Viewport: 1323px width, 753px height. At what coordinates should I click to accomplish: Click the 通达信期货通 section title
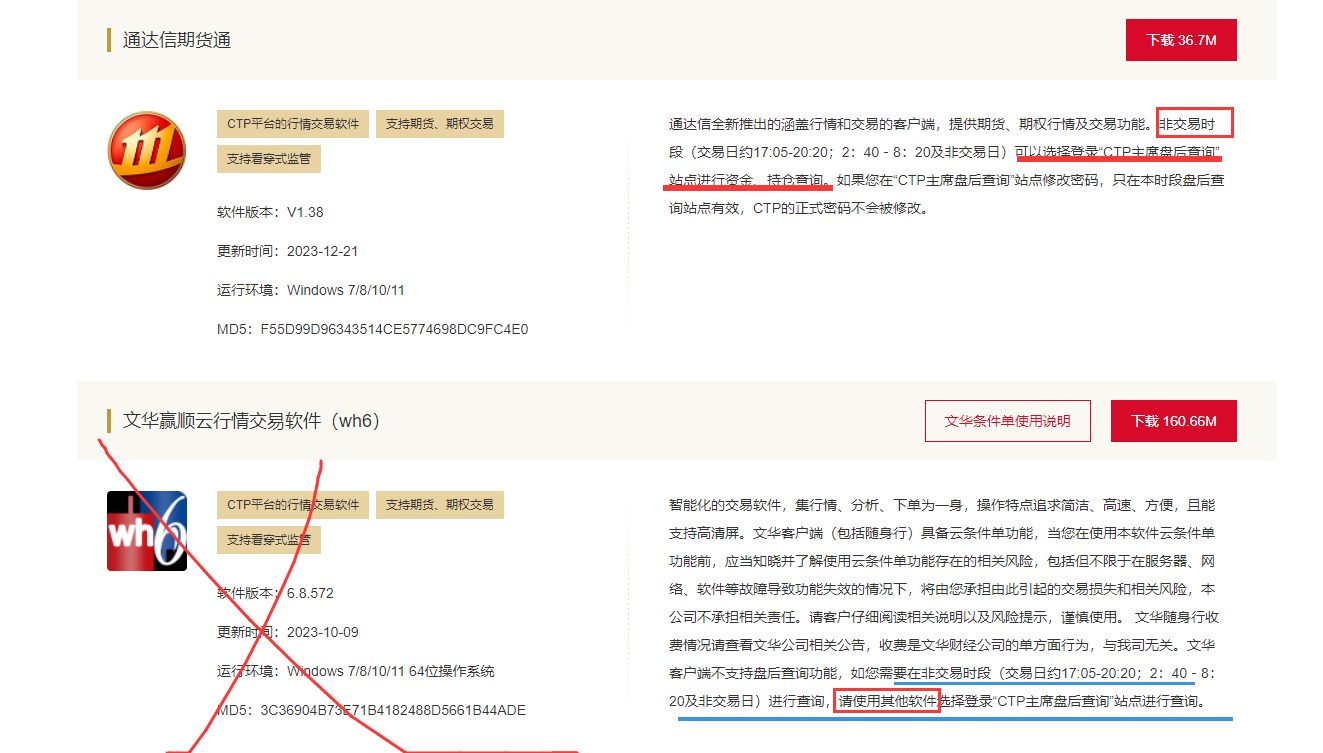(x=177, y=40)
